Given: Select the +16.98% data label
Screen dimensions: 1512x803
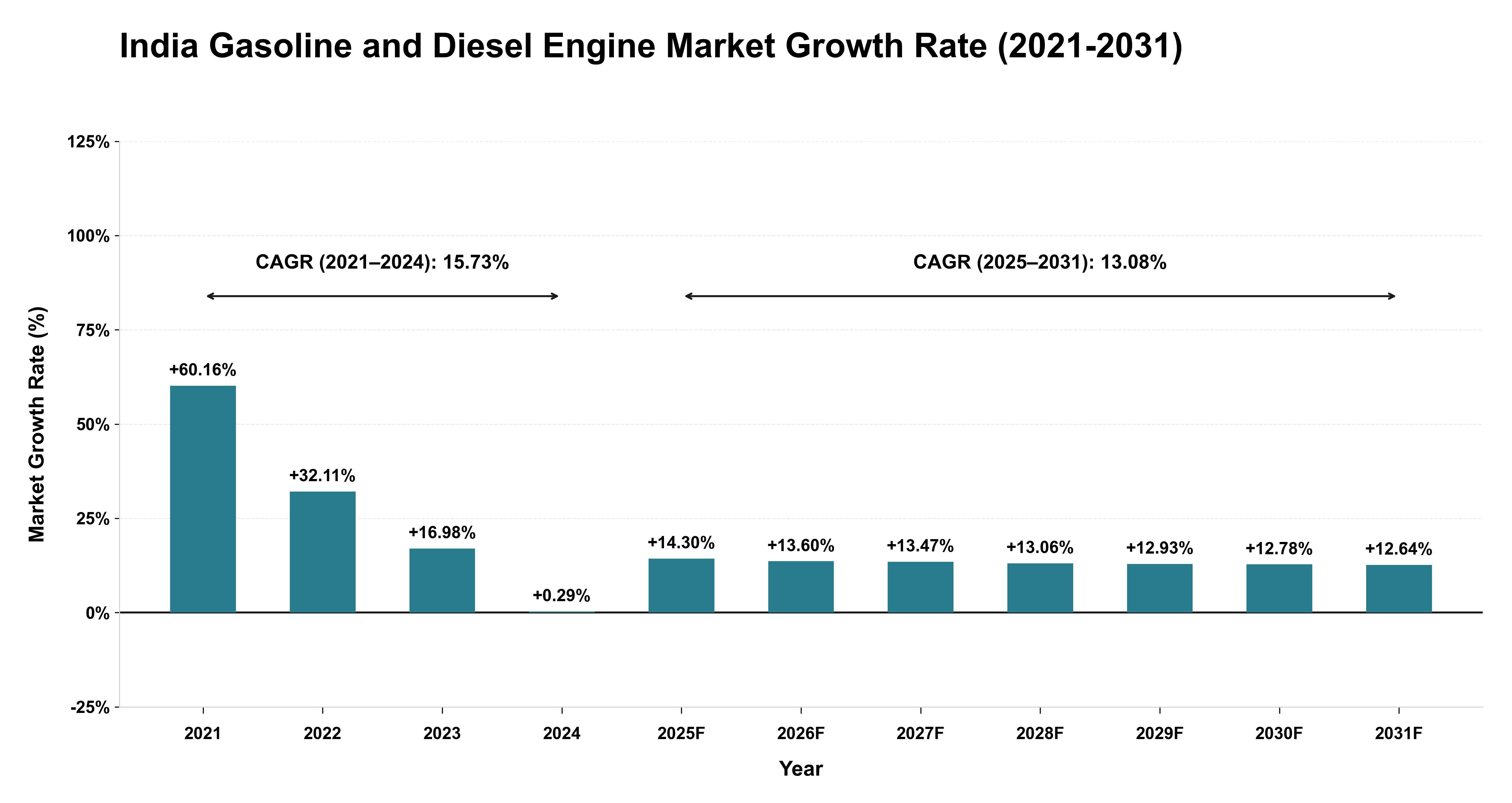Looking at the screenshot, I should pos(442,532).
